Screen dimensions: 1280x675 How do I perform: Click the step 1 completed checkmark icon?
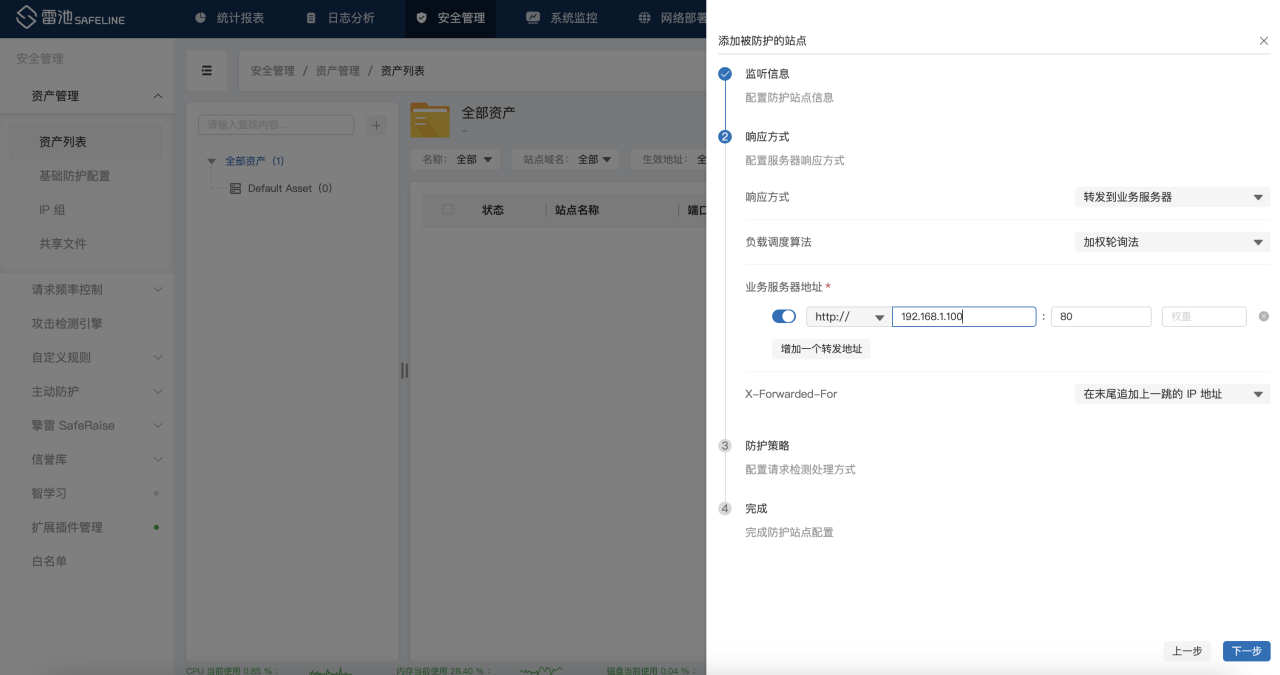point(725,74)
